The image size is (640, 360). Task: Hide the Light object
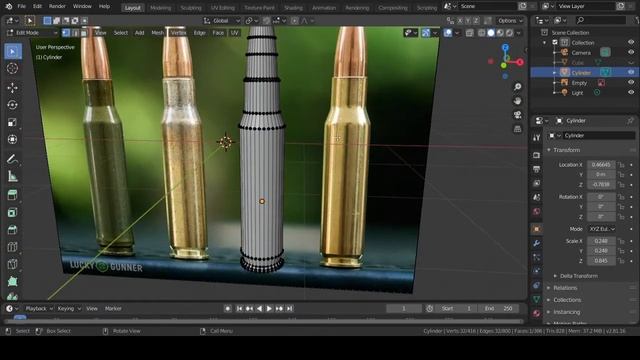pos(631,93)
